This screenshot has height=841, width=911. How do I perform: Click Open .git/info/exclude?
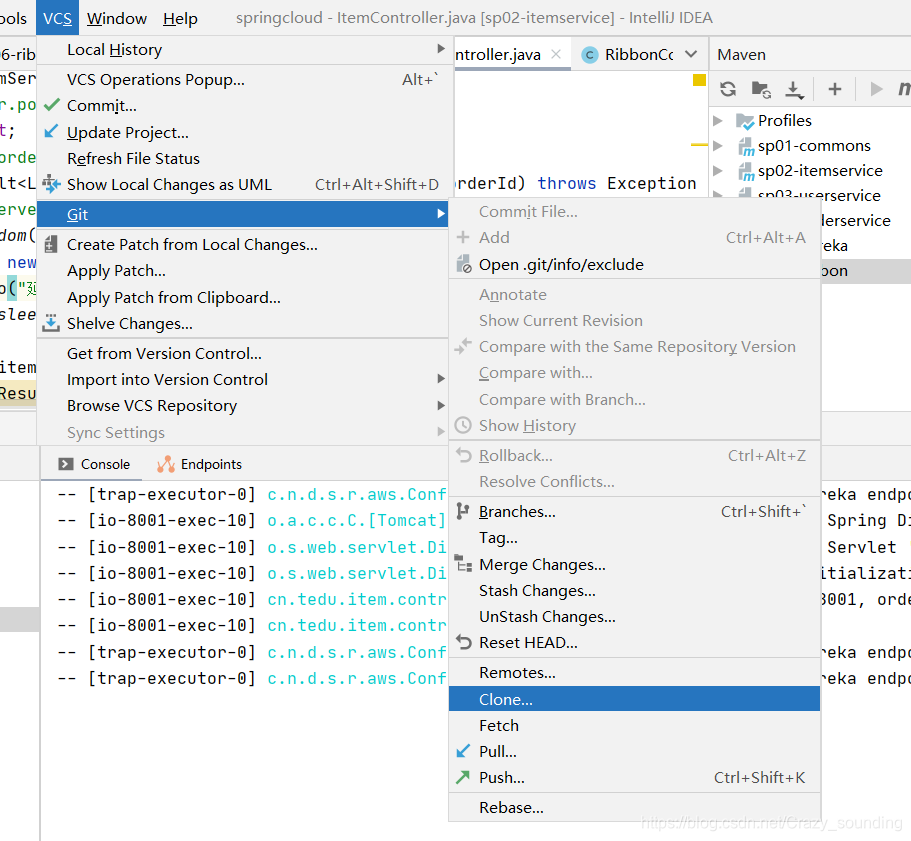click(x=634, y=265)
